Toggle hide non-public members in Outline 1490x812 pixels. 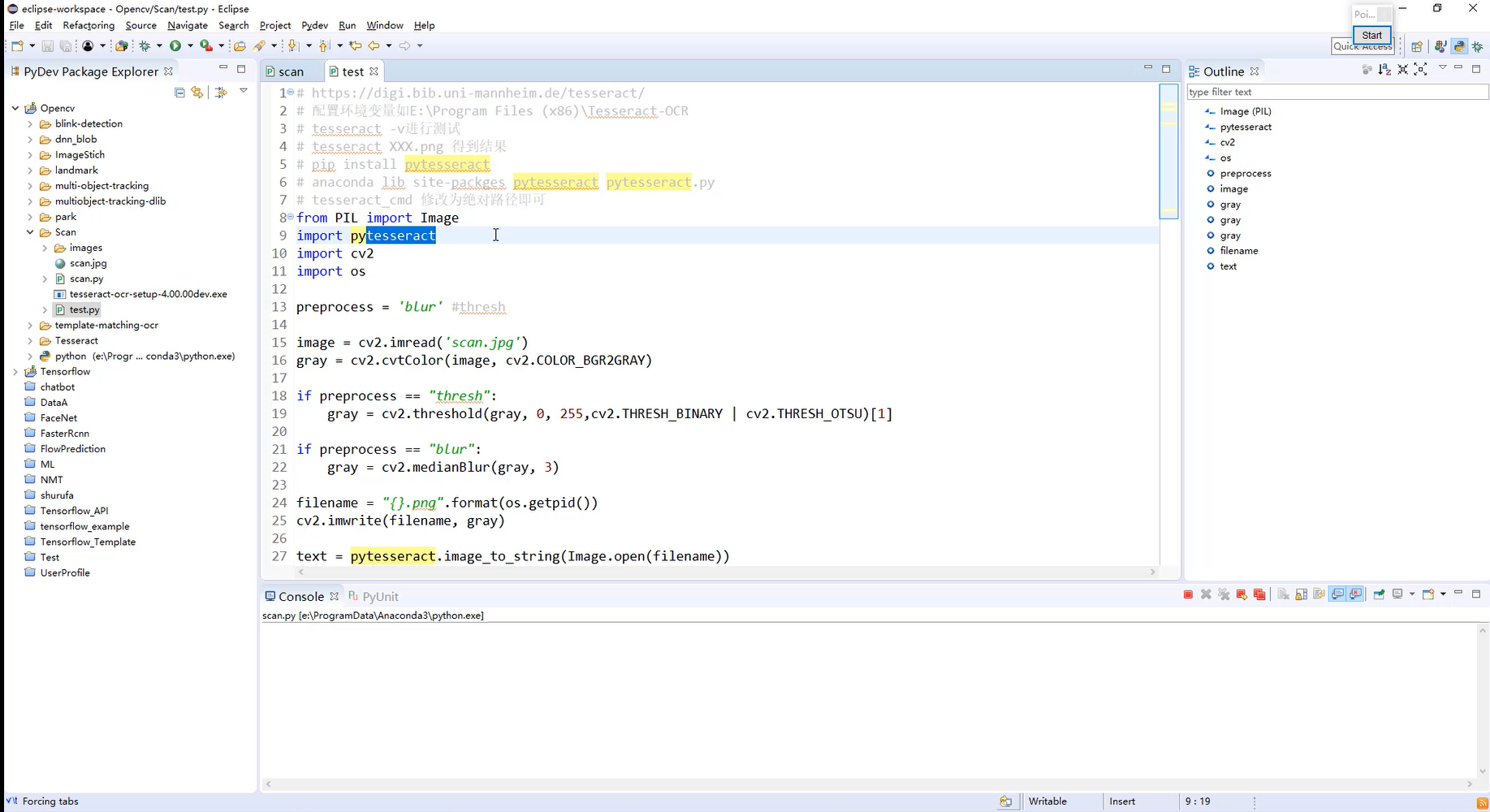pos(1367,70)
